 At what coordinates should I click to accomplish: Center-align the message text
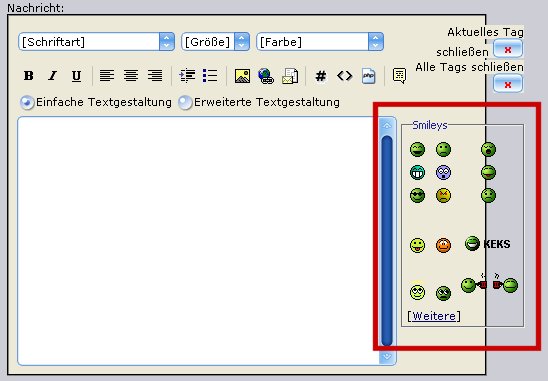[x=131, y=76]
